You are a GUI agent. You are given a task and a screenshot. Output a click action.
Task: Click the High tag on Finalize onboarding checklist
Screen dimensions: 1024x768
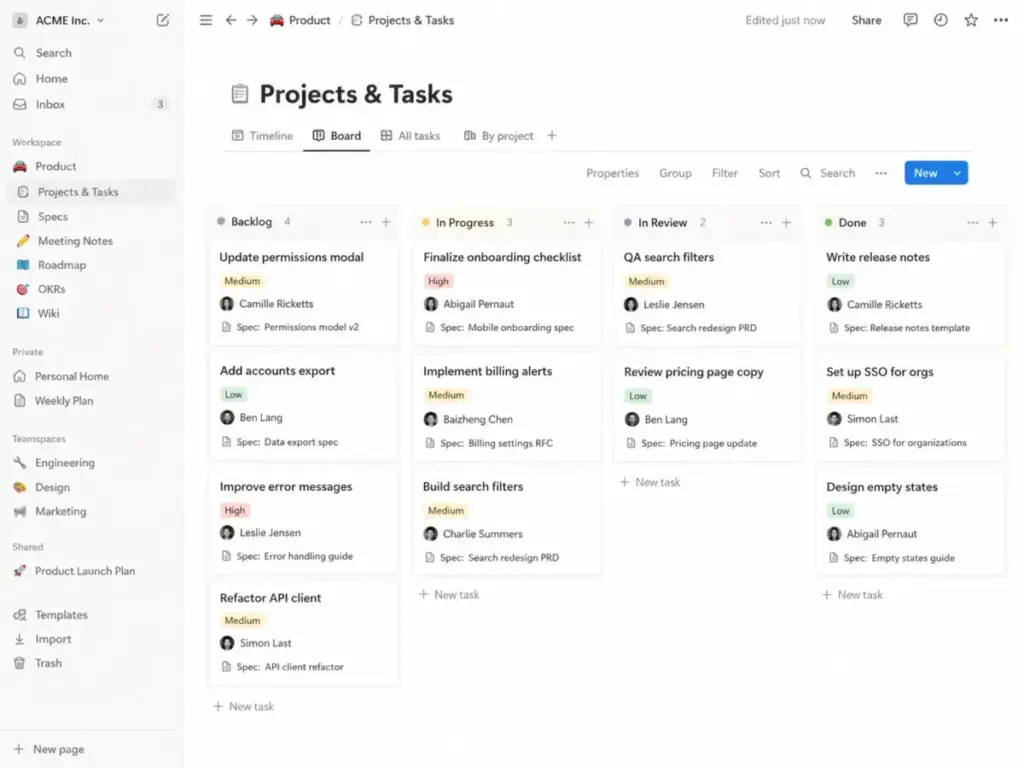438,281
